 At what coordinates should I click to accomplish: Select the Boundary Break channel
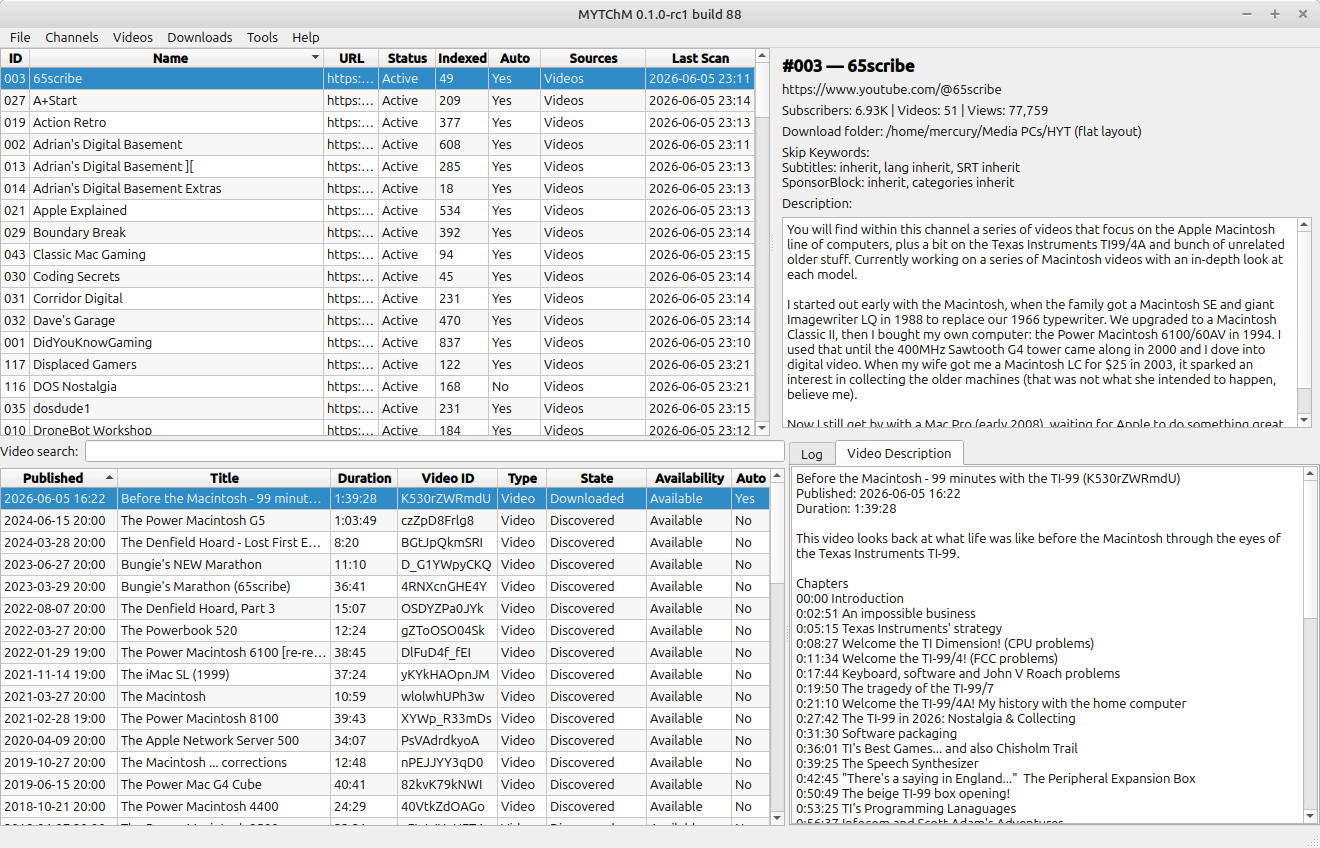pyautogui.click(x=377, y=232)
